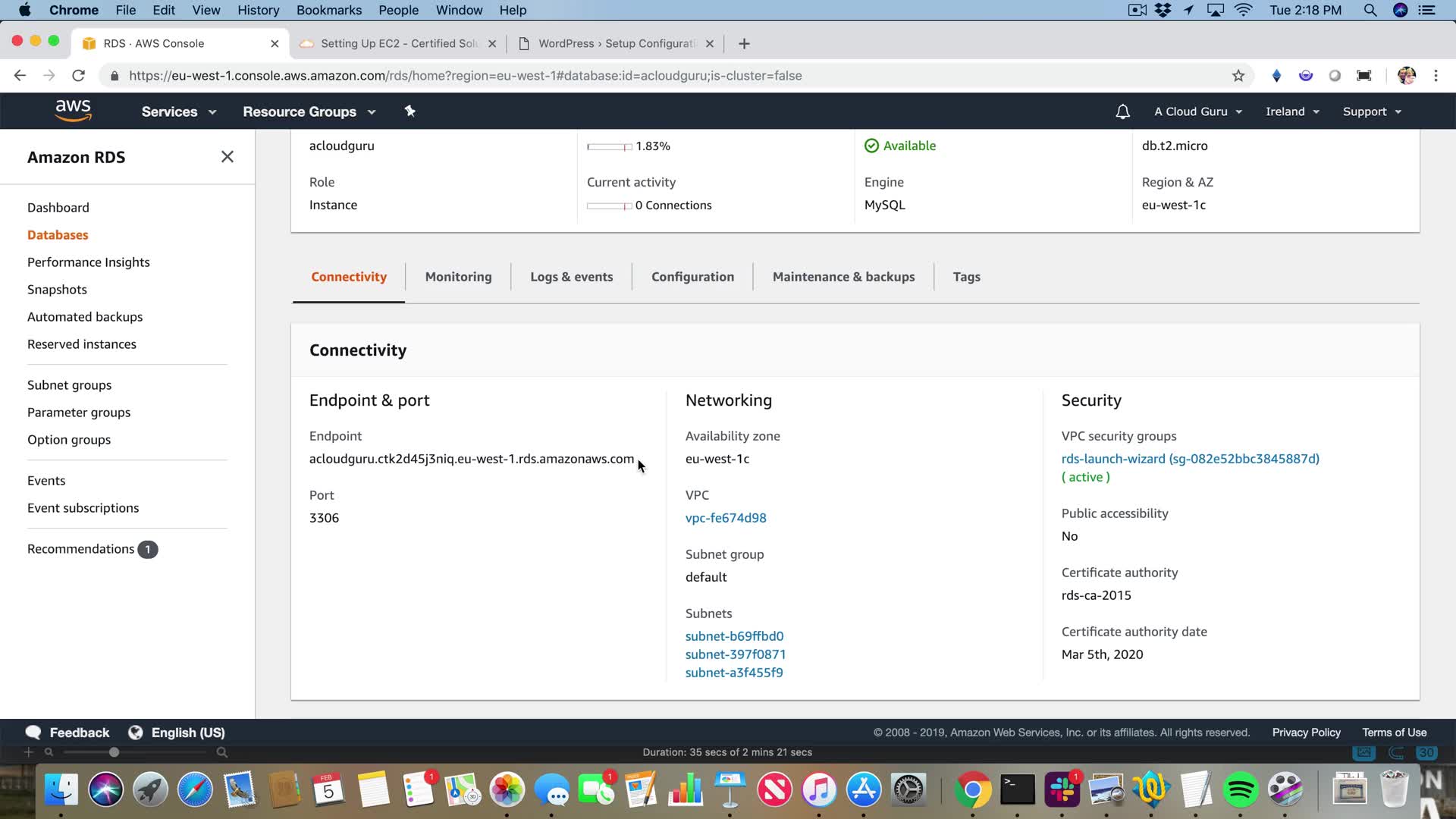Click the pin shortcut icon in AWS navbar

(409, 111)
